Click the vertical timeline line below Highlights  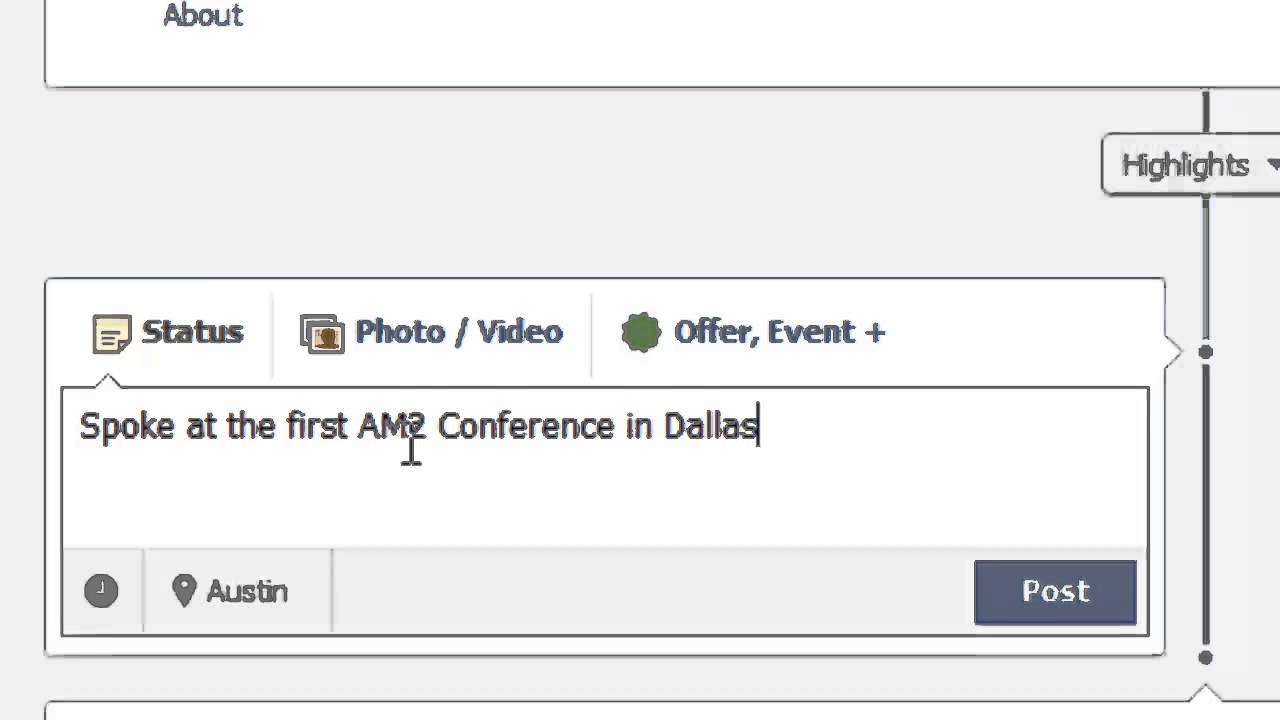click(x=1206, y=260)
